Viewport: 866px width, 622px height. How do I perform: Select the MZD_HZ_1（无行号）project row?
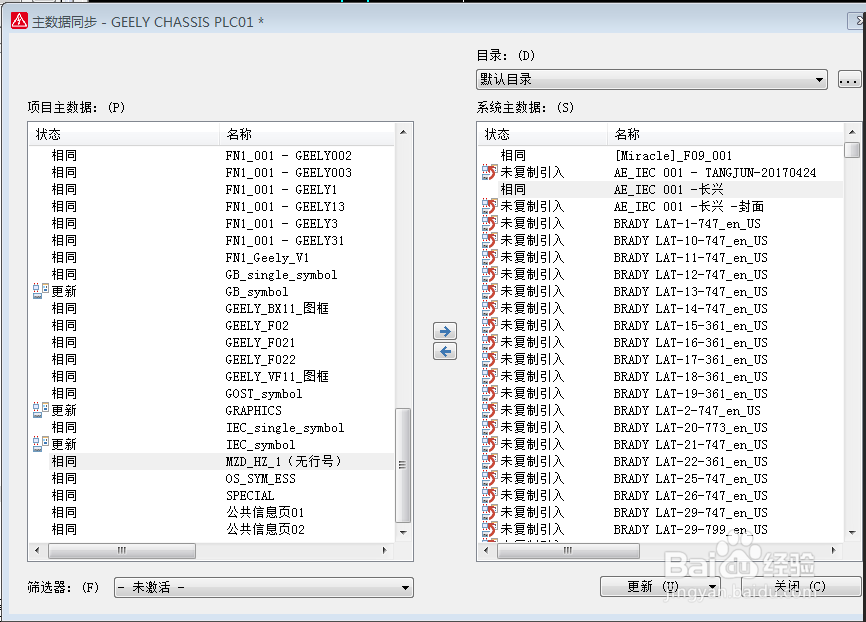(x=212, y=461)
